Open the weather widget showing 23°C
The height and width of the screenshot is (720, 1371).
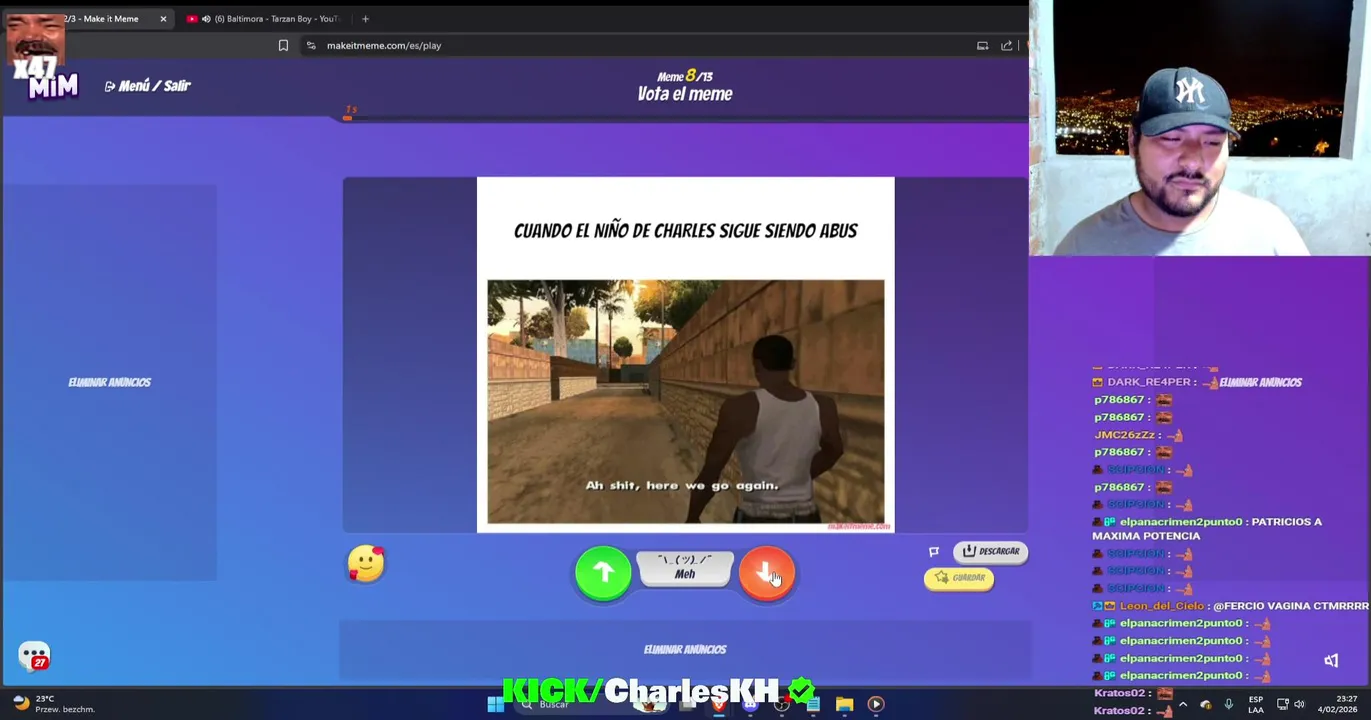pyautogui.click(x=52, y=704)
